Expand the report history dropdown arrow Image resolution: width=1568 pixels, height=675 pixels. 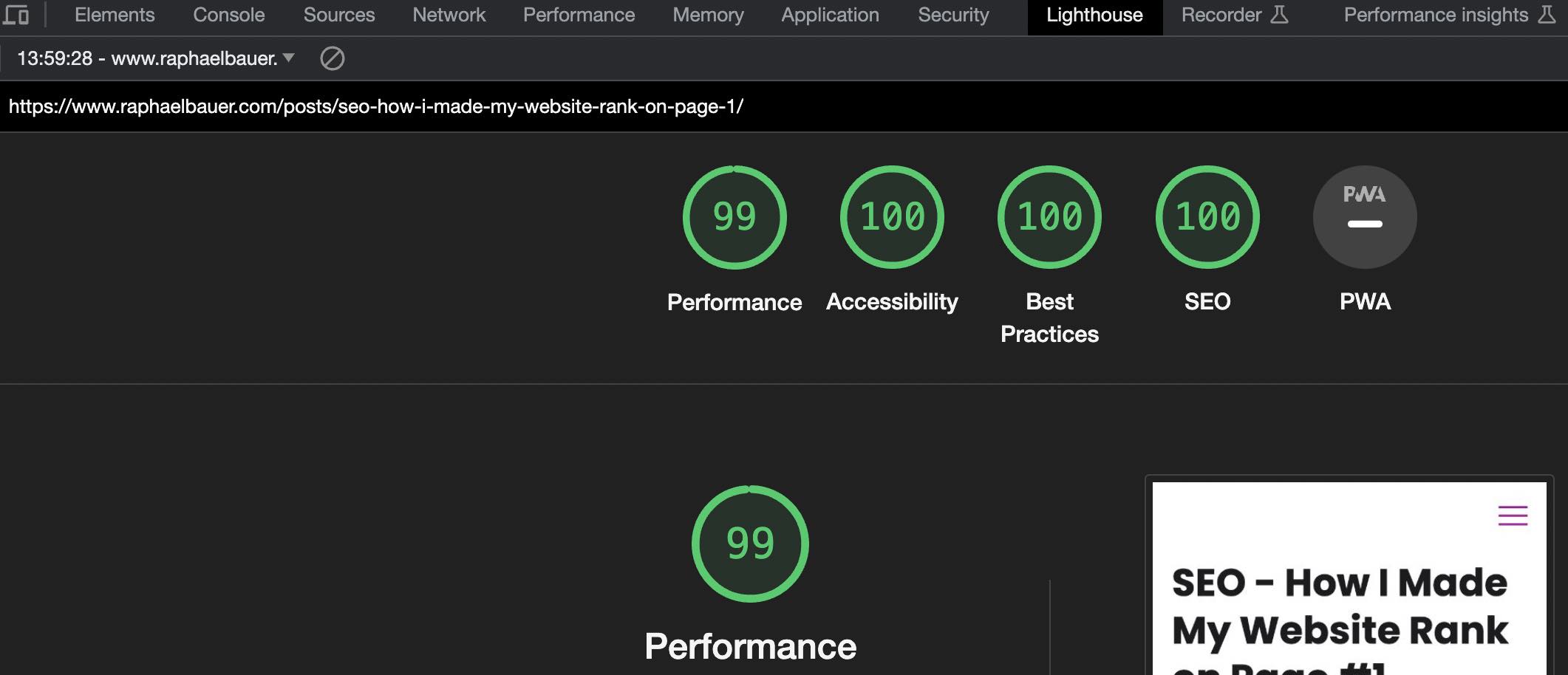click(x=290, y=58)
